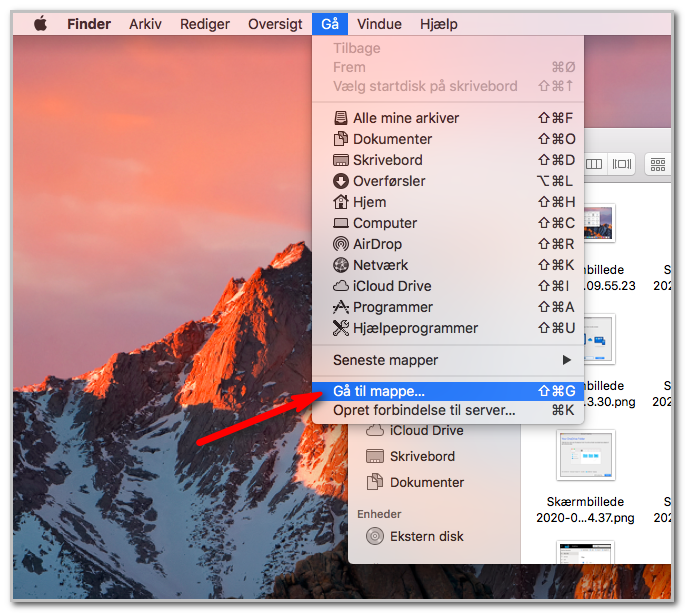Choose Overførsler from the Gå menu
This screenshot has width=685, height=613.
[x=448, y=181]
